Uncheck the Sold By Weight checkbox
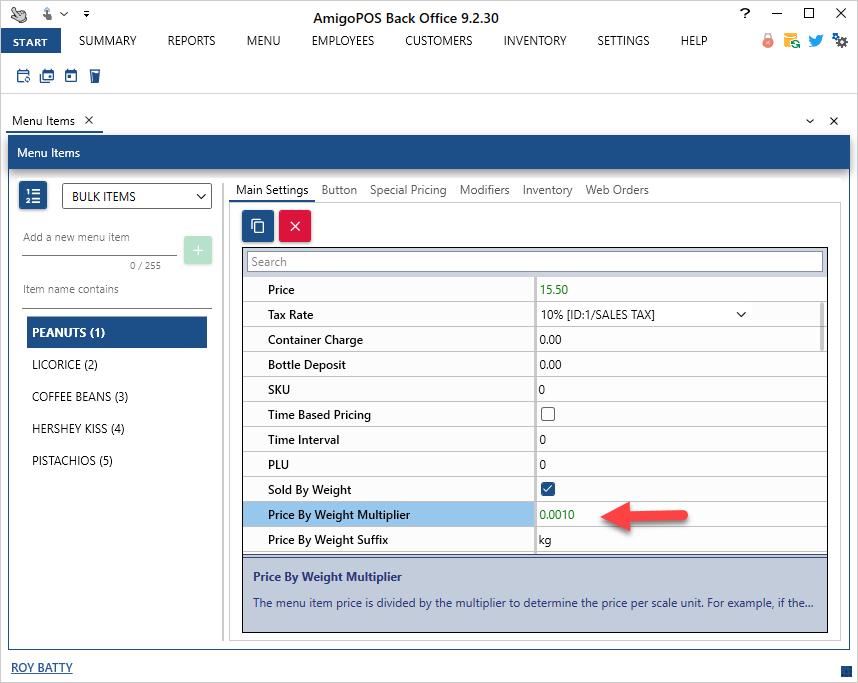 coord(548,489)
